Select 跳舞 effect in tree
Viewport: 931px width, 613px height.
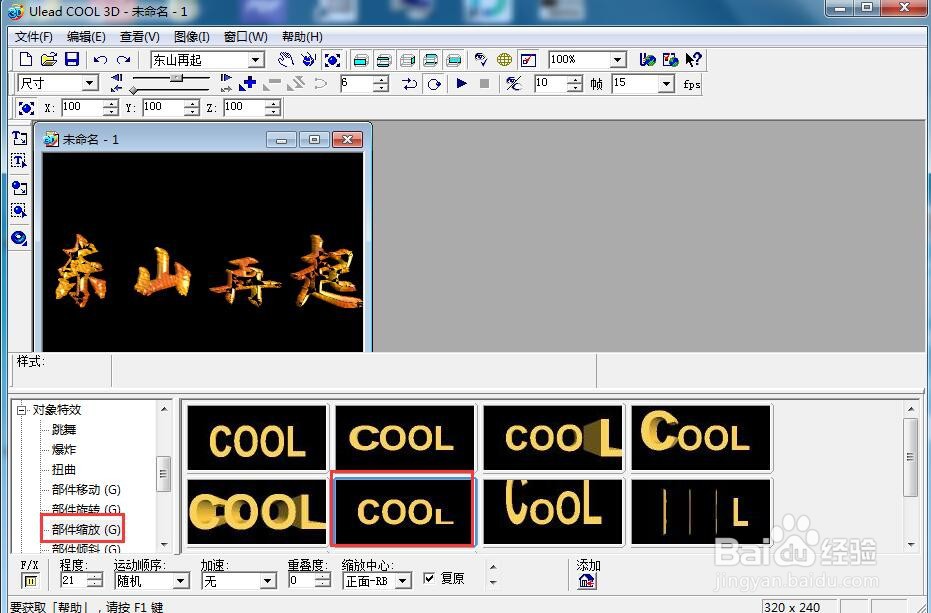64,429
